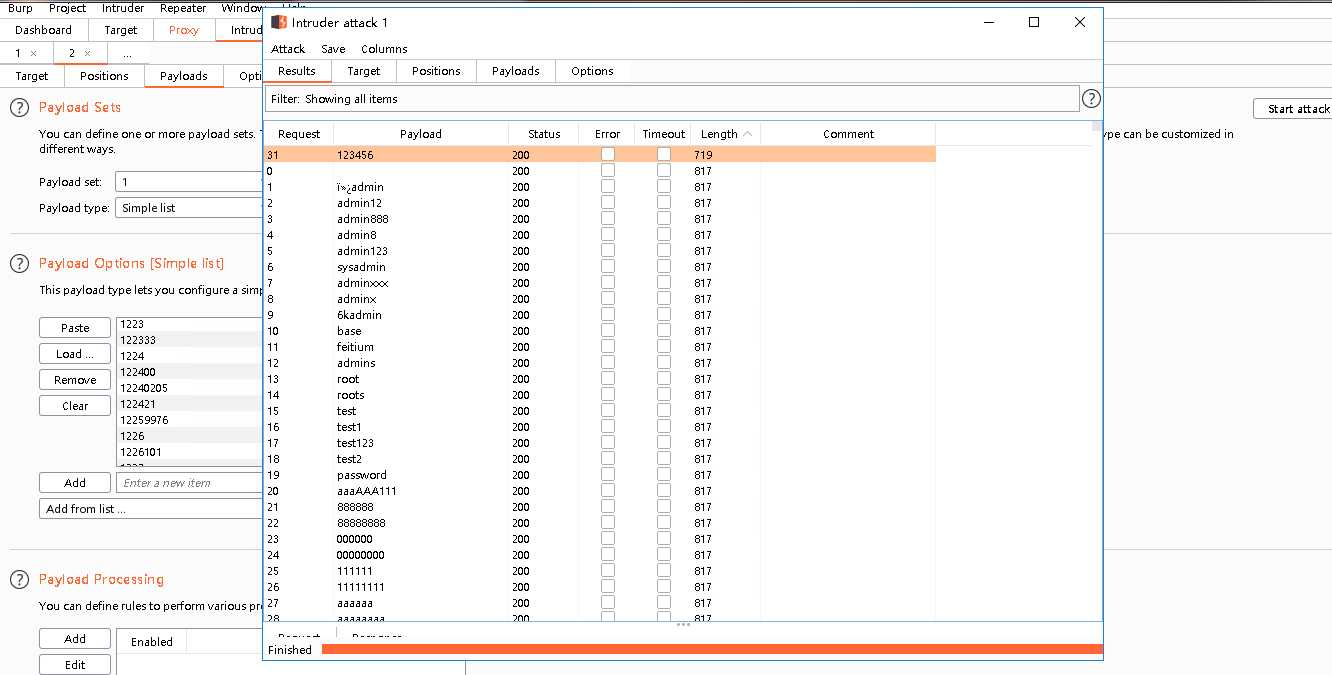
Task: Toggle the Error checkbox for payload 123456
Action: click(607, 155)
